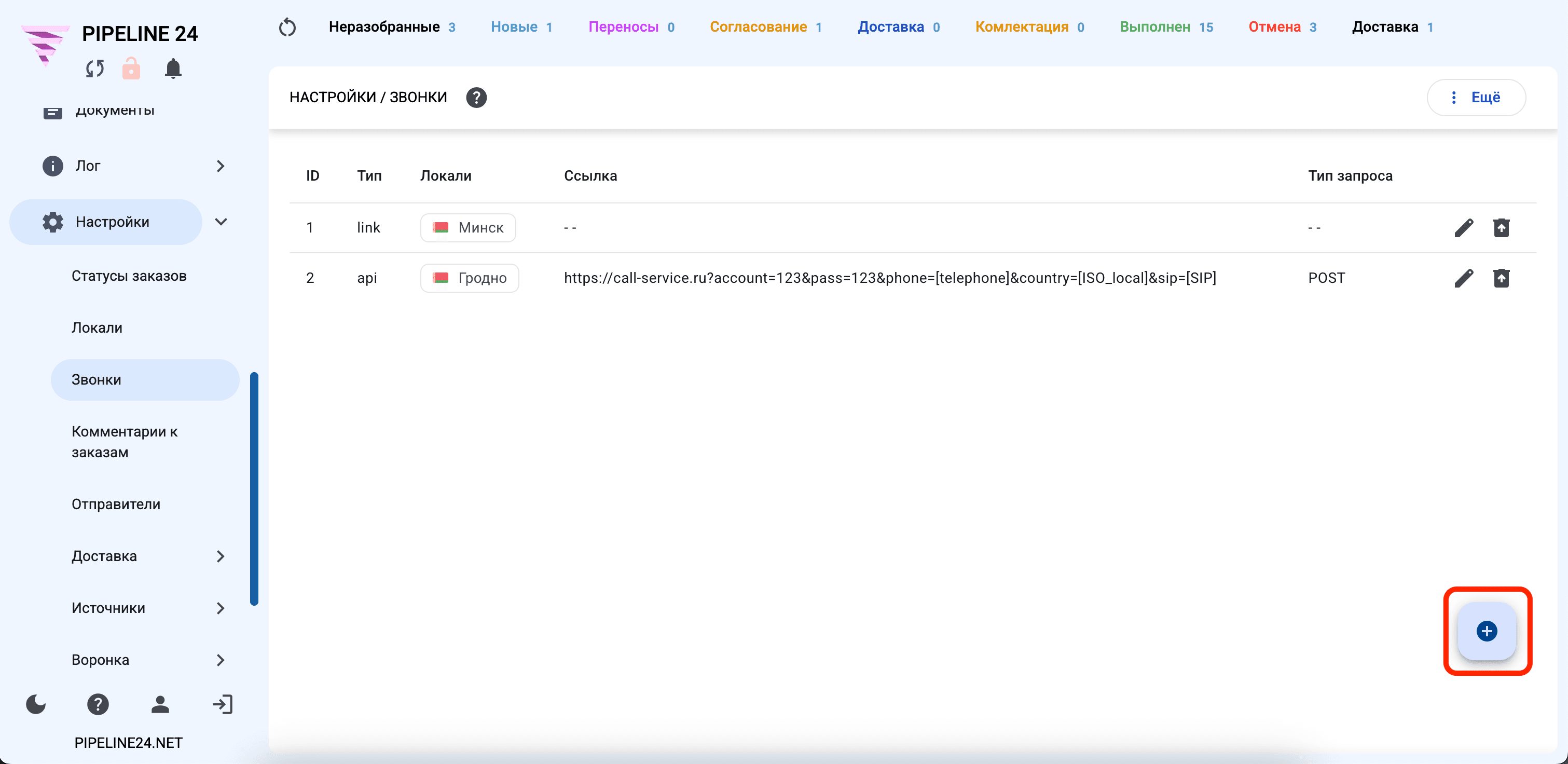Viewport: 1568px width, 764px height.
Task: Switch to the Согласование tab
Action: (x=766, y=28)
